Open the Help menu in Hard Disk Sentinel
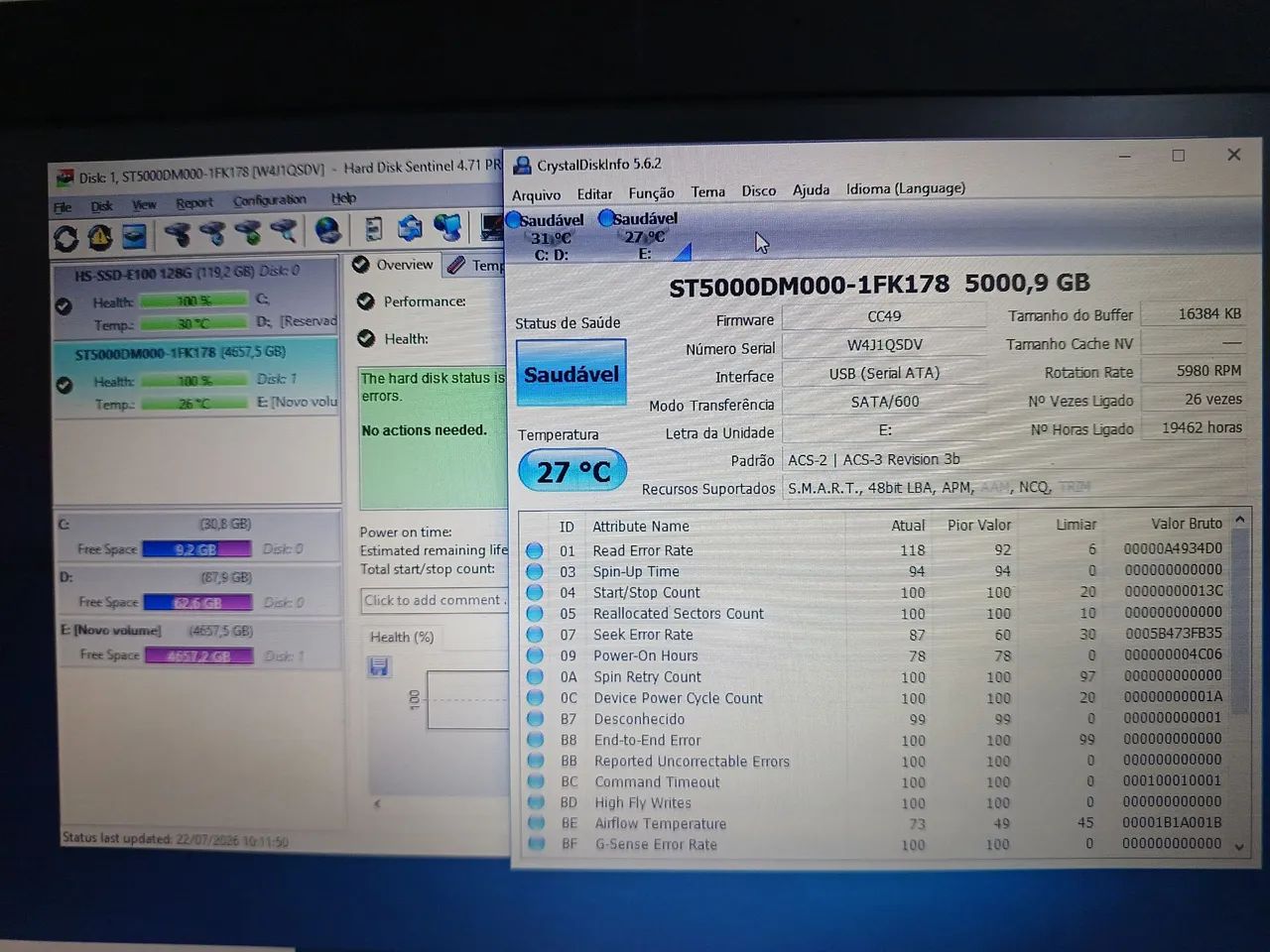 click(343, 198)
